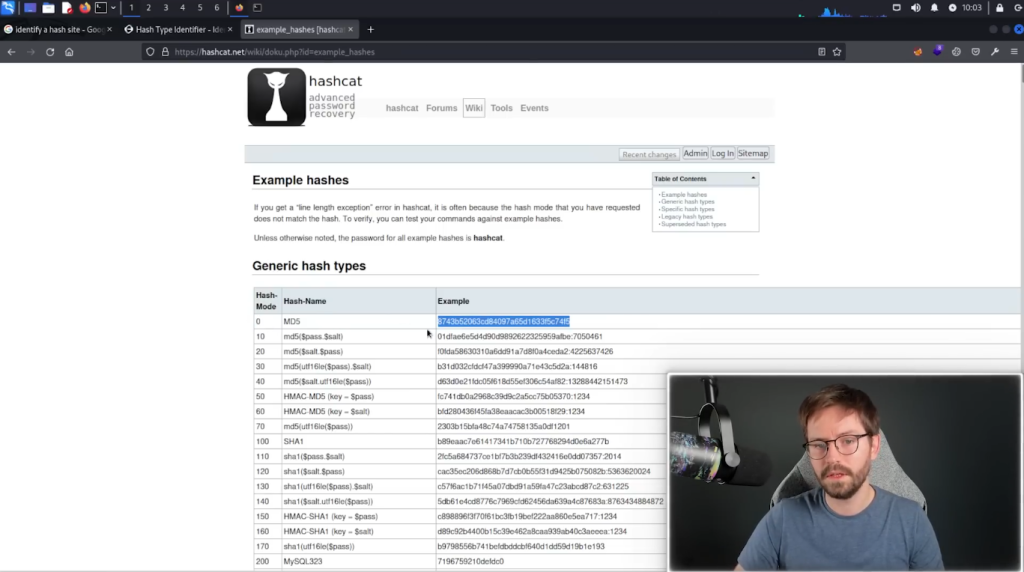Open a new browser tab
The height and width of the screenshot is (572, 1024).
coord(370,29)
